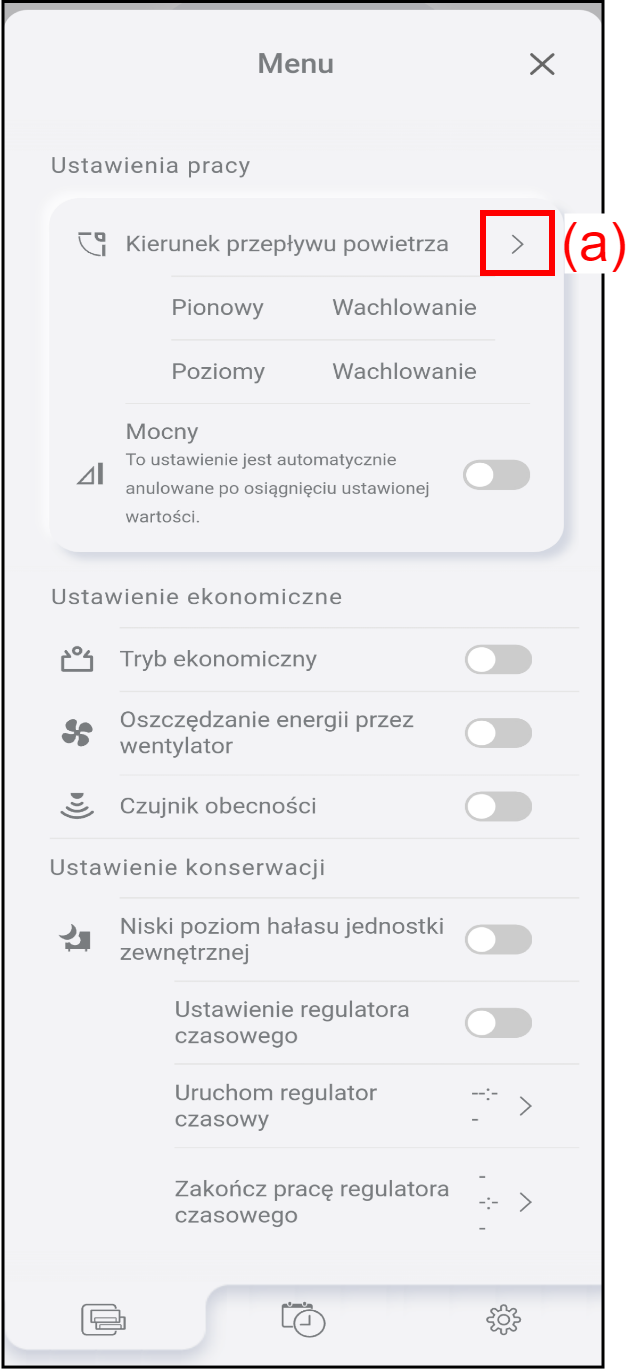Toggle Oszczędzanie energii przez wentylator

coord(498,734)
